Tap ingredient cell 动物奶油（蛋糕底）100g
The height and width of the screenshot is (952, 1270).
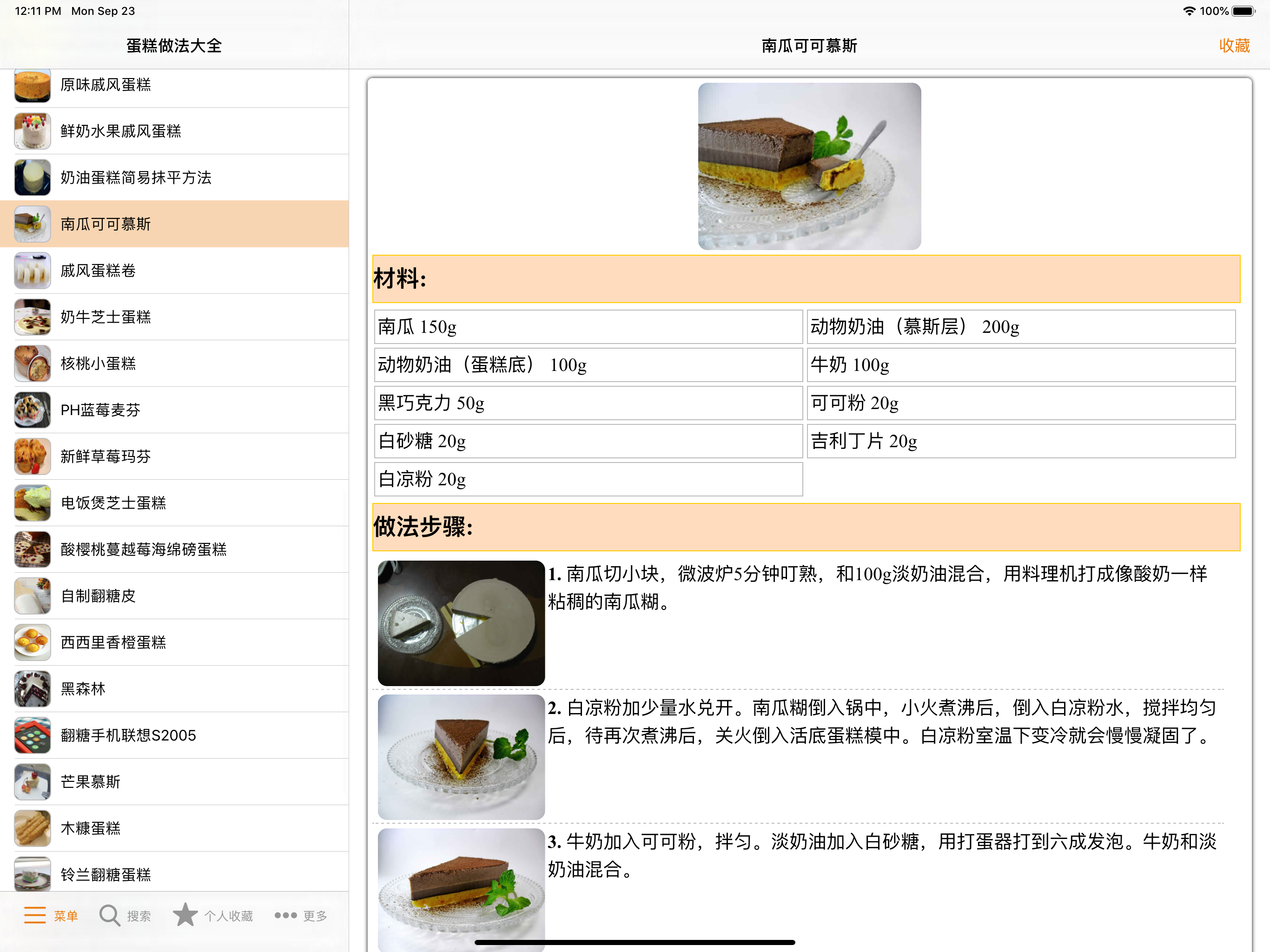589,364
